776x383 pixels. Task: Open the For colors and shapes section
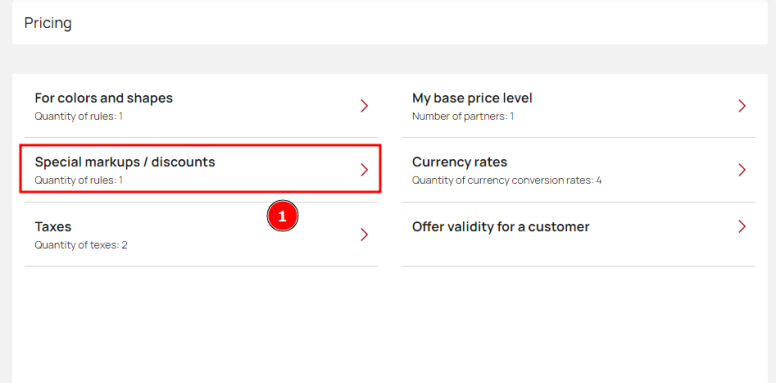[104, 98]
